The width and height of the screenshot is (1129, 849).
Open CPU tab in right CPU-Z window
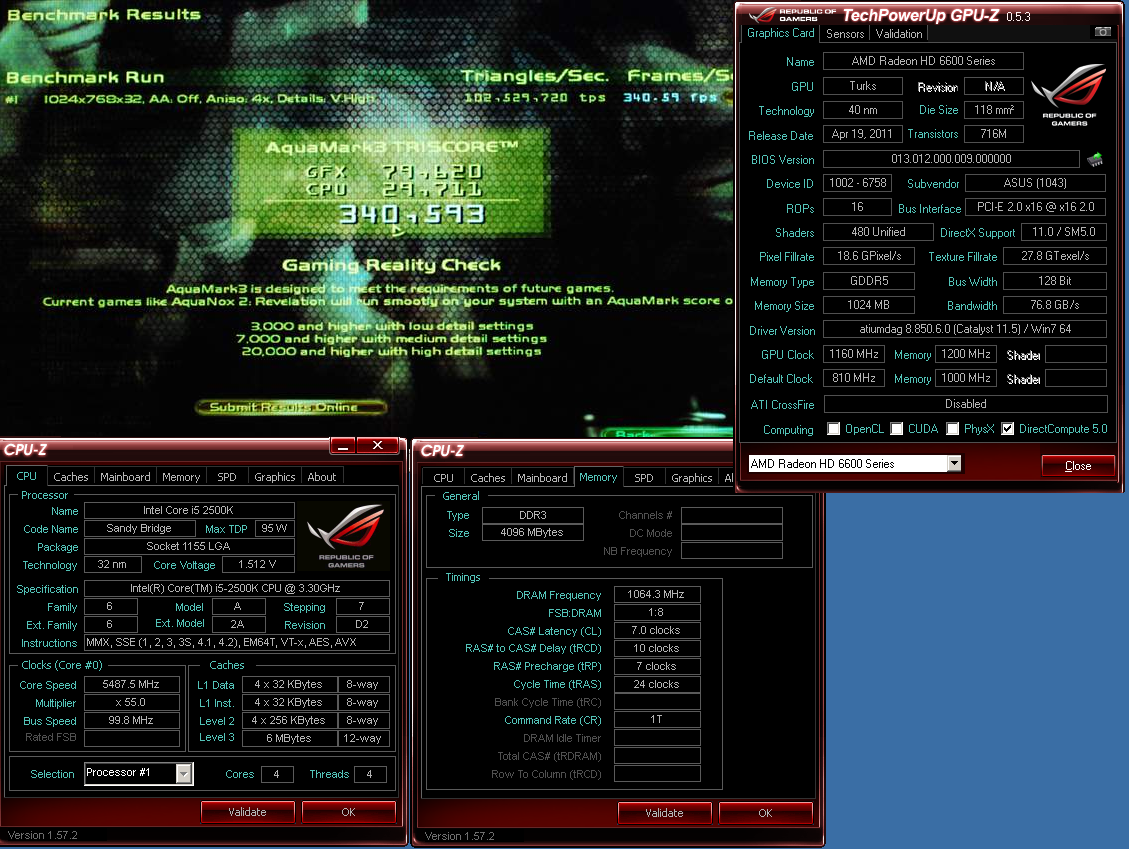pos(444,478)
